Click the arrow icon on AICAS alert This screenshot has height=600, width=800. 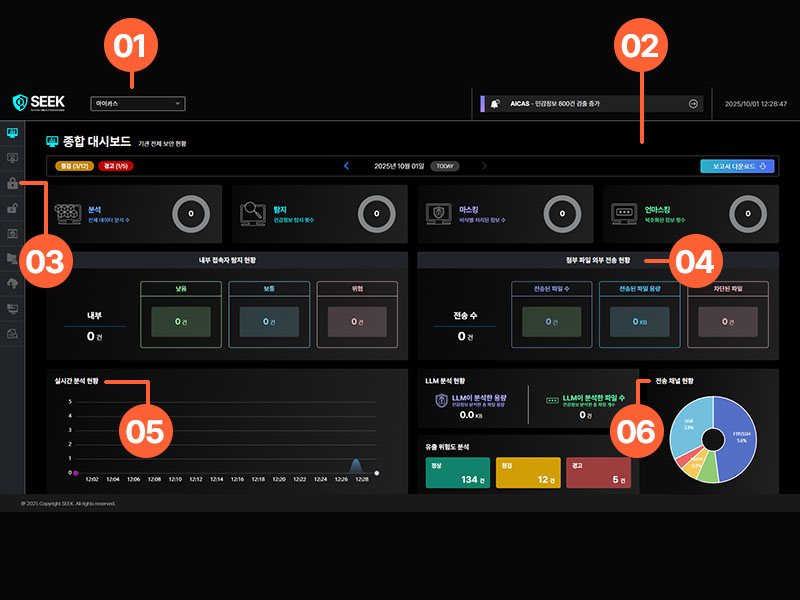tap(693, 103)
